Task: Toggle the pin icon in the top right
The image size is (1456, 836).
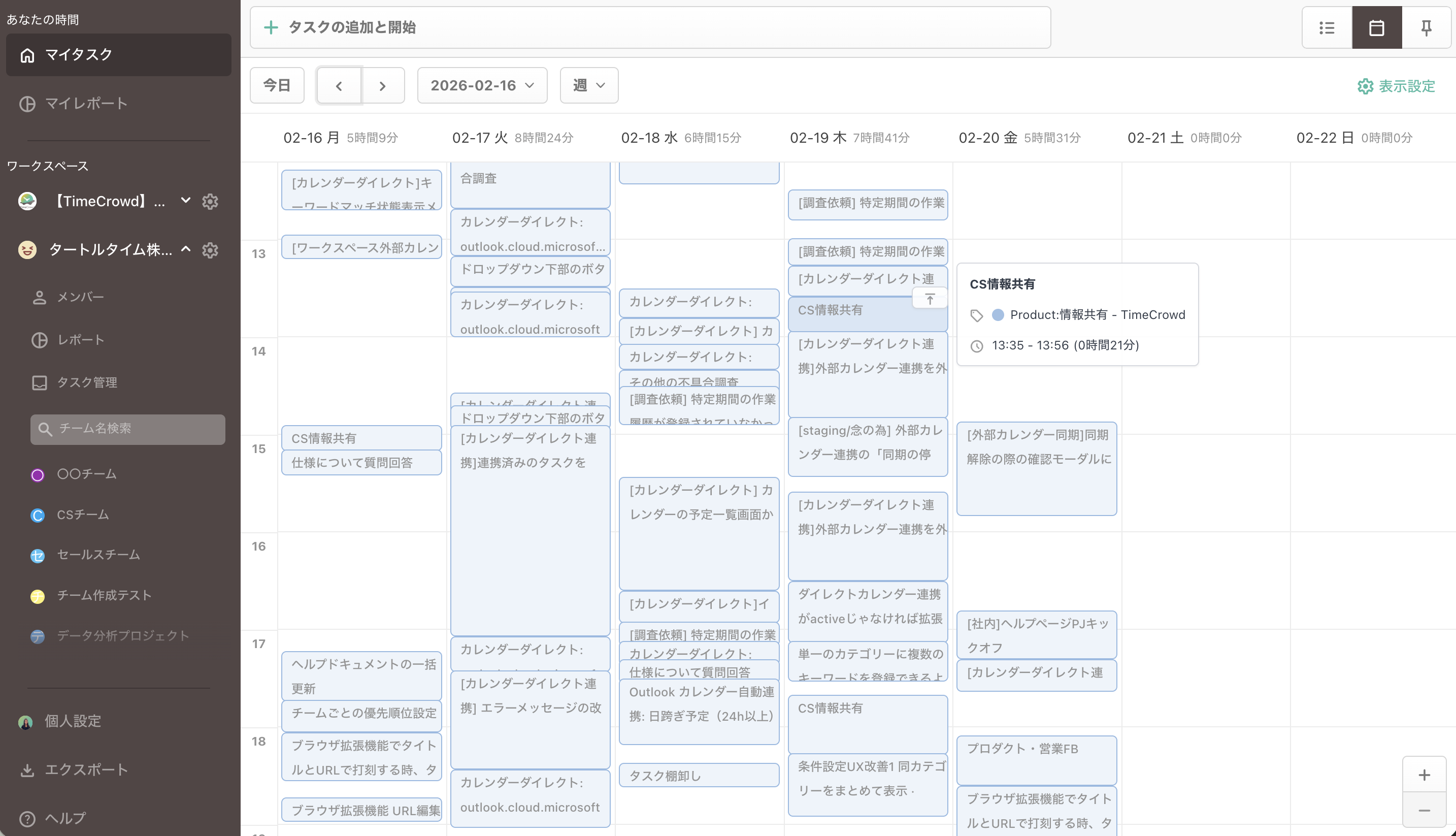Action: tap(1426, 27)
